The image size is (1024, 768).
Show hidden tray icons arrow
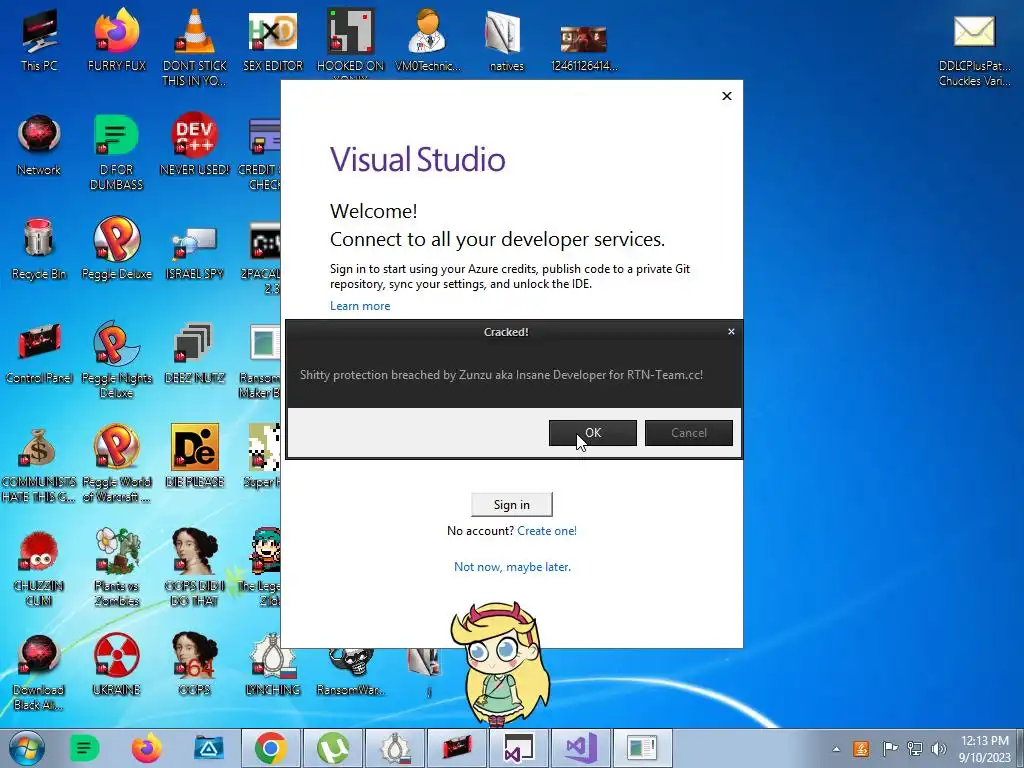[836, 749]
